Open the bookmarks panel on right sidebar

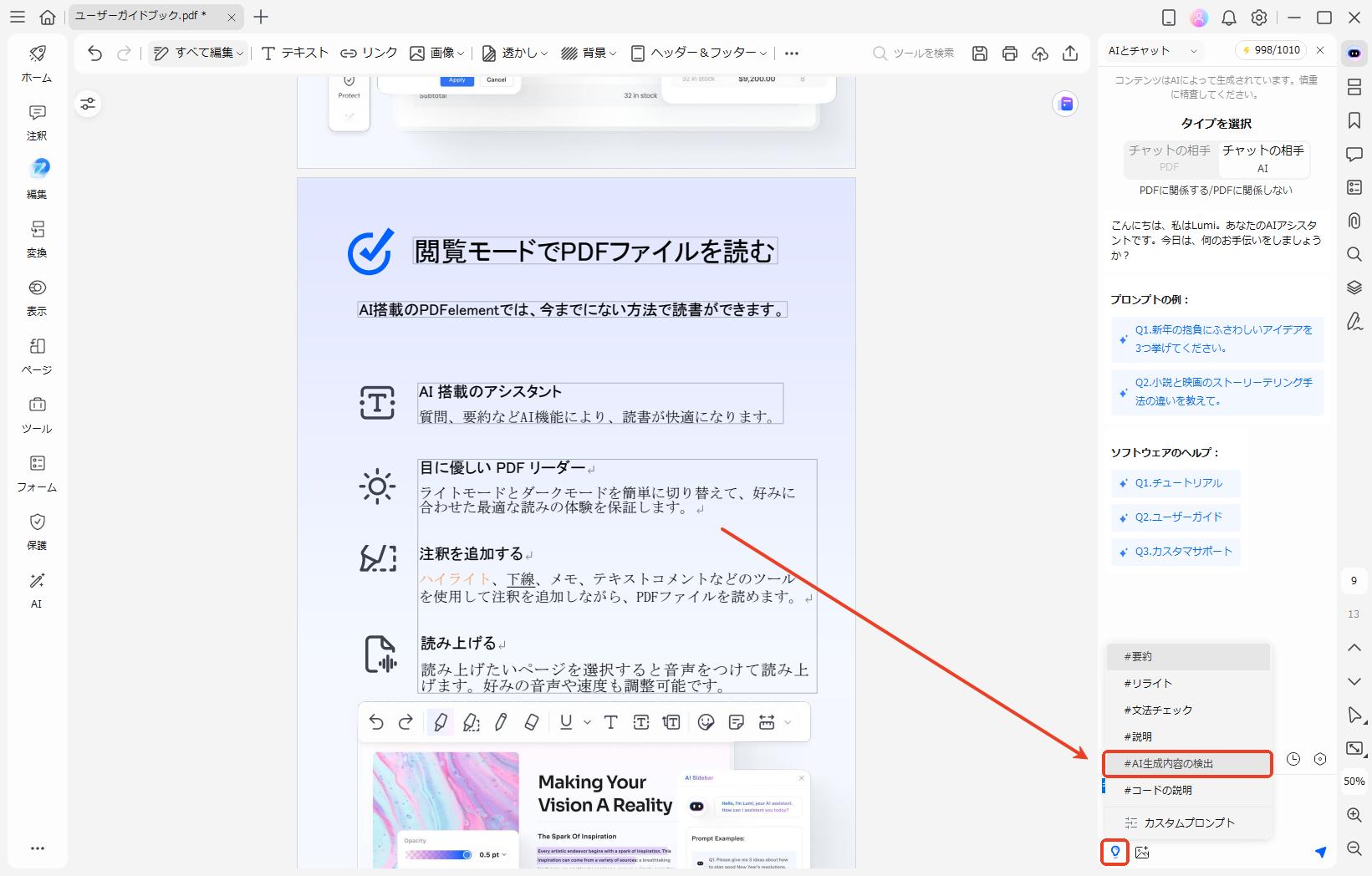pos(1354,120)
